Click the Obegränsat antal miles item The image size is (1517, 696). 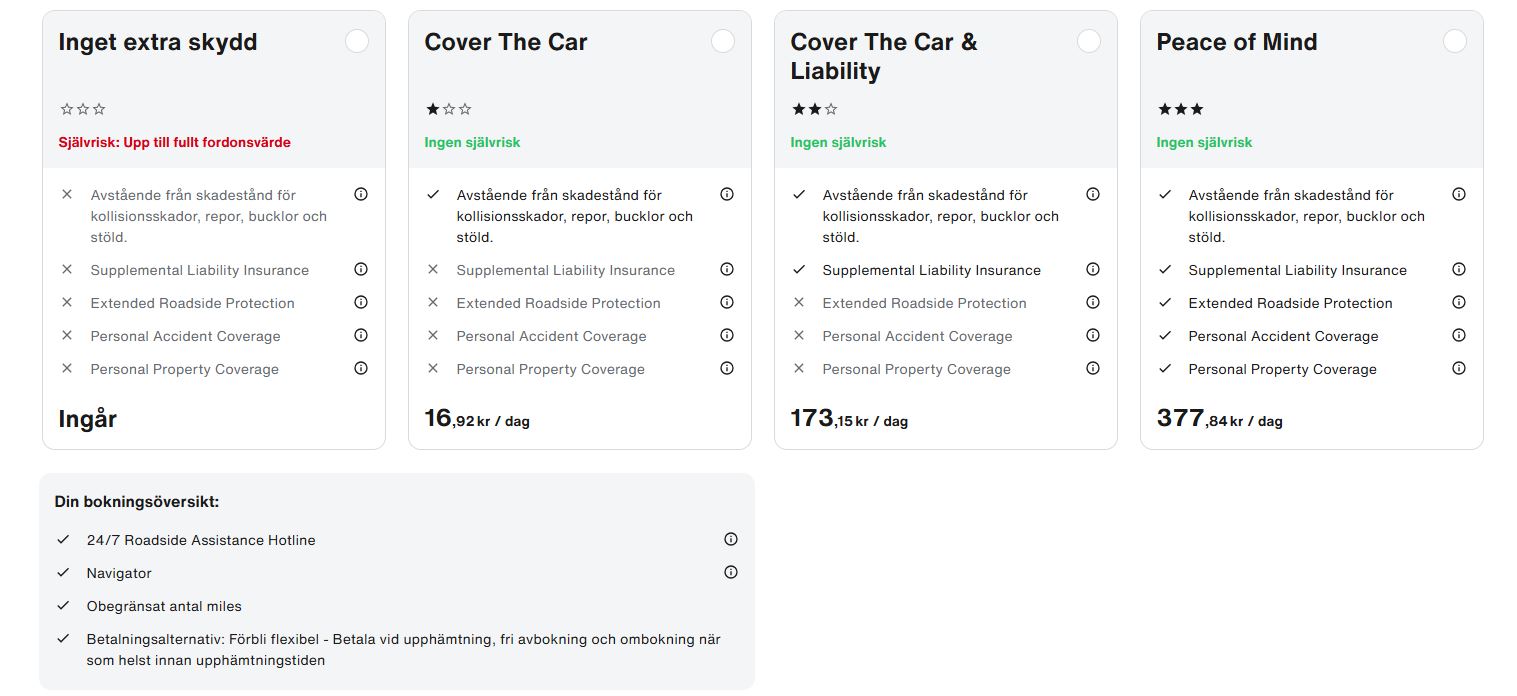(x=164, y=606)
